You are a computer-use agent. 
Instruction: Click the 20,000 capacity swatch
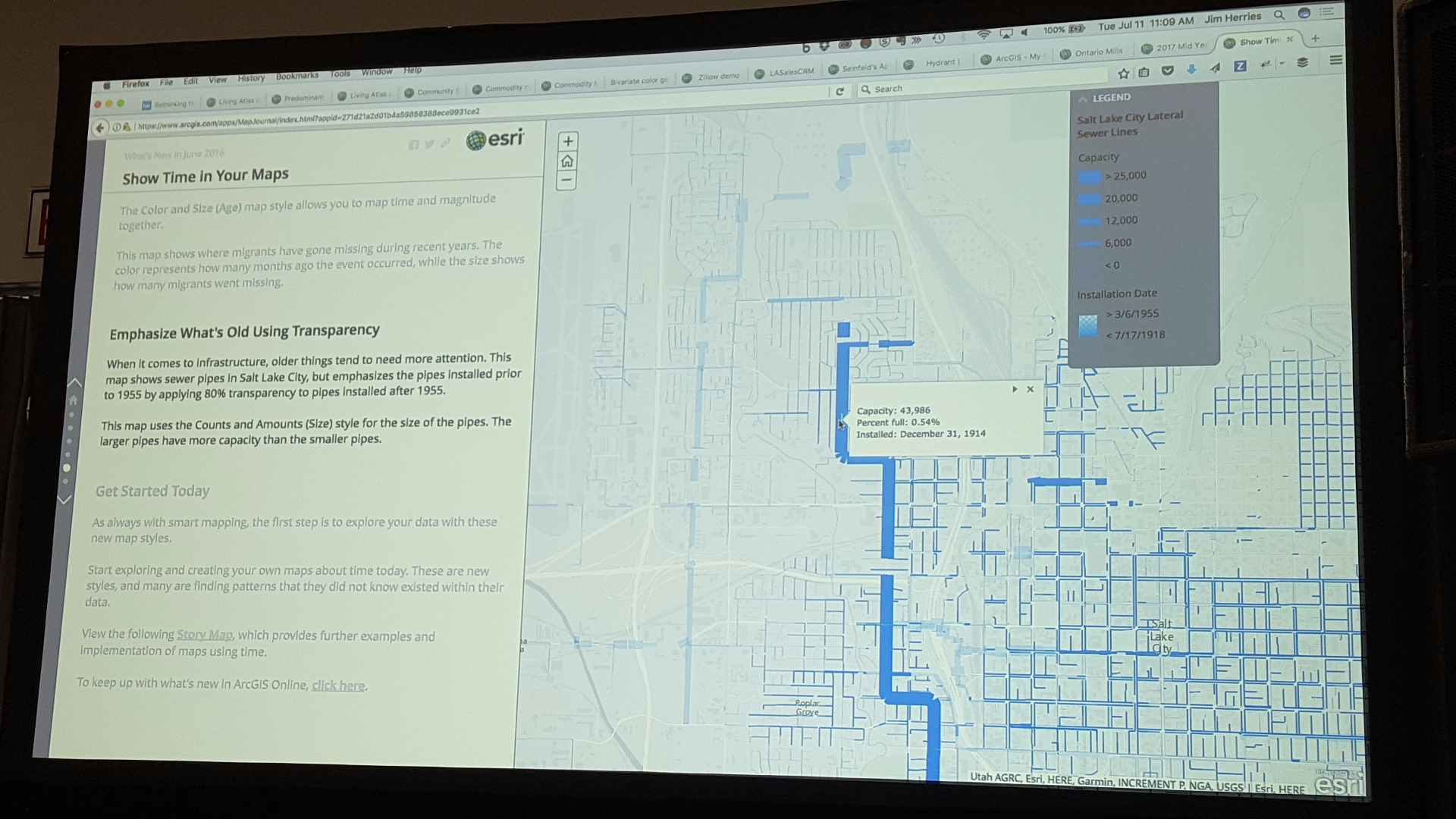point(1089,199)
